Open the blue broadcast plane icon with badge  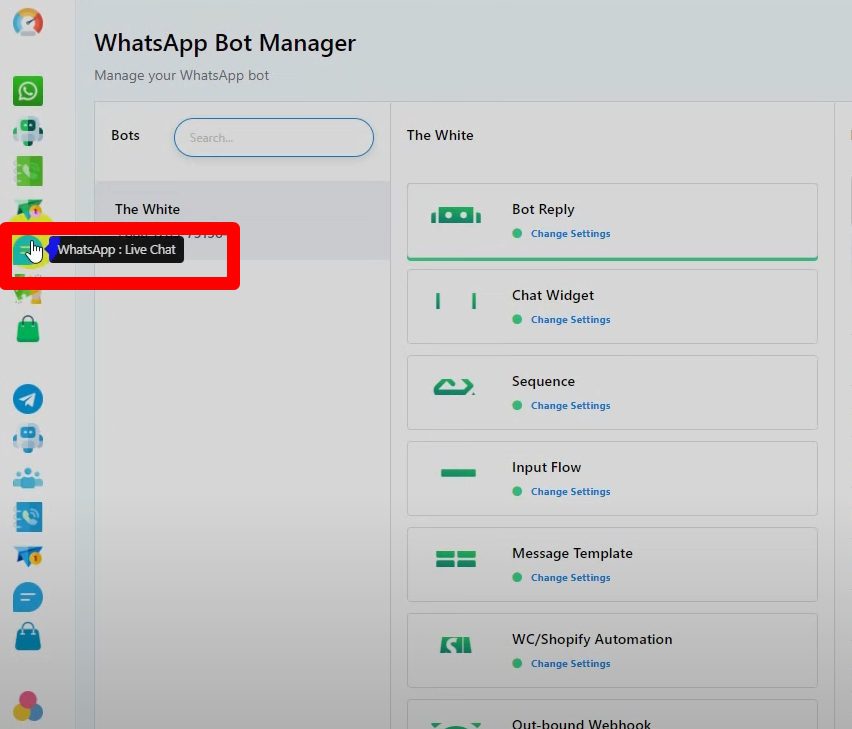click(x=28, y=556)
